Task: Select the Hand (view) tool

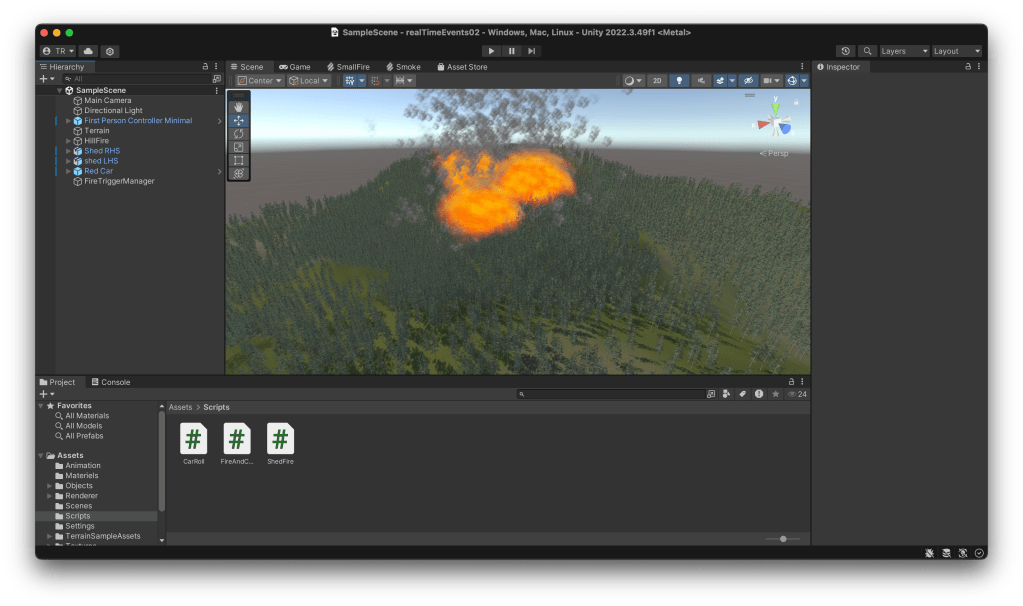Action: 238,107
